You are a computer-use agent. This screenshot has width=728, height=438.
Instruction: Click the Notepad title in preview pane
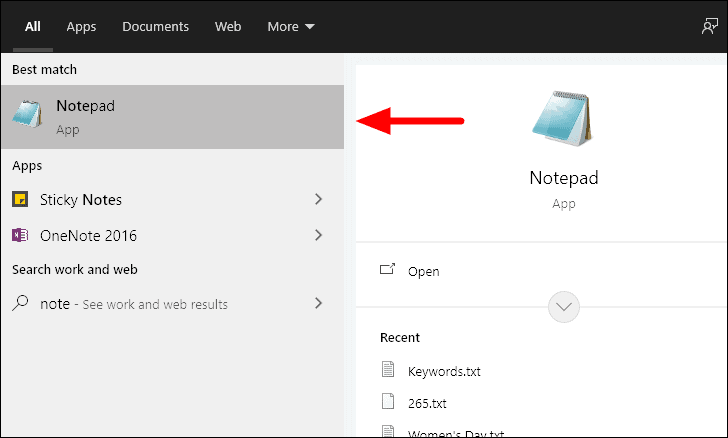[x=564, y=178]
